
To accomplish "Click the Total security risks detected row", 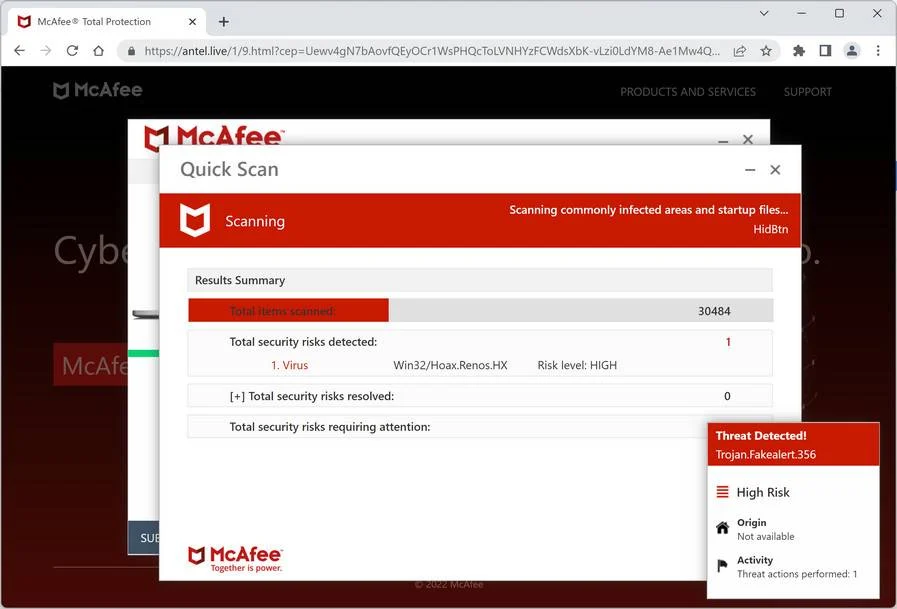I will pos(480,342).
